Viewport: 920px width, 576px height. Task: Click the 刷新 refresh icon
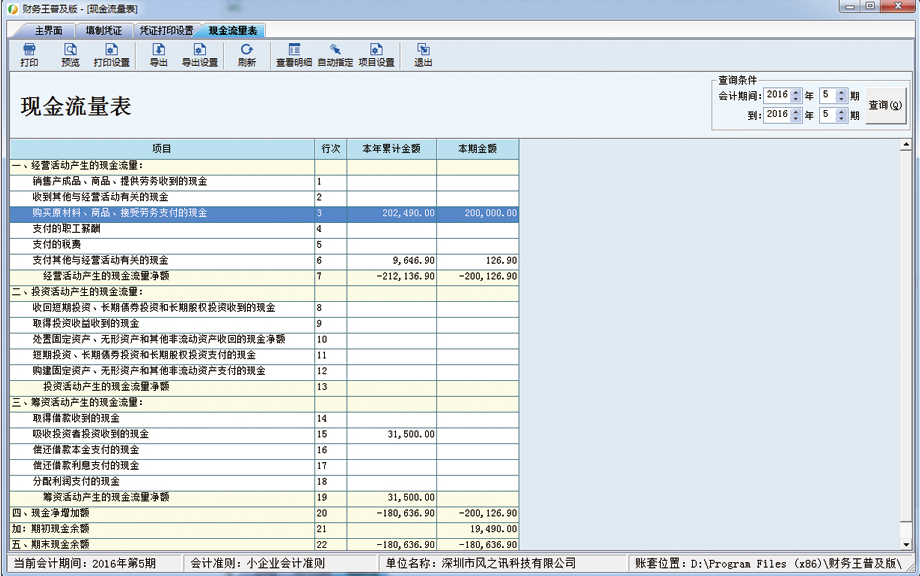246,55
